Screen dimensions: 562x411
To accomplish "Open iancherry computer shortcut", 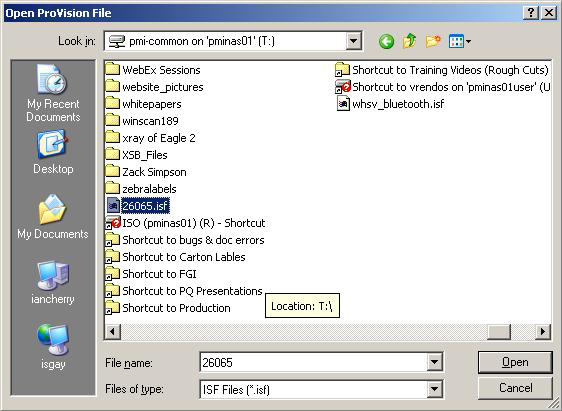I will [53, 283].
